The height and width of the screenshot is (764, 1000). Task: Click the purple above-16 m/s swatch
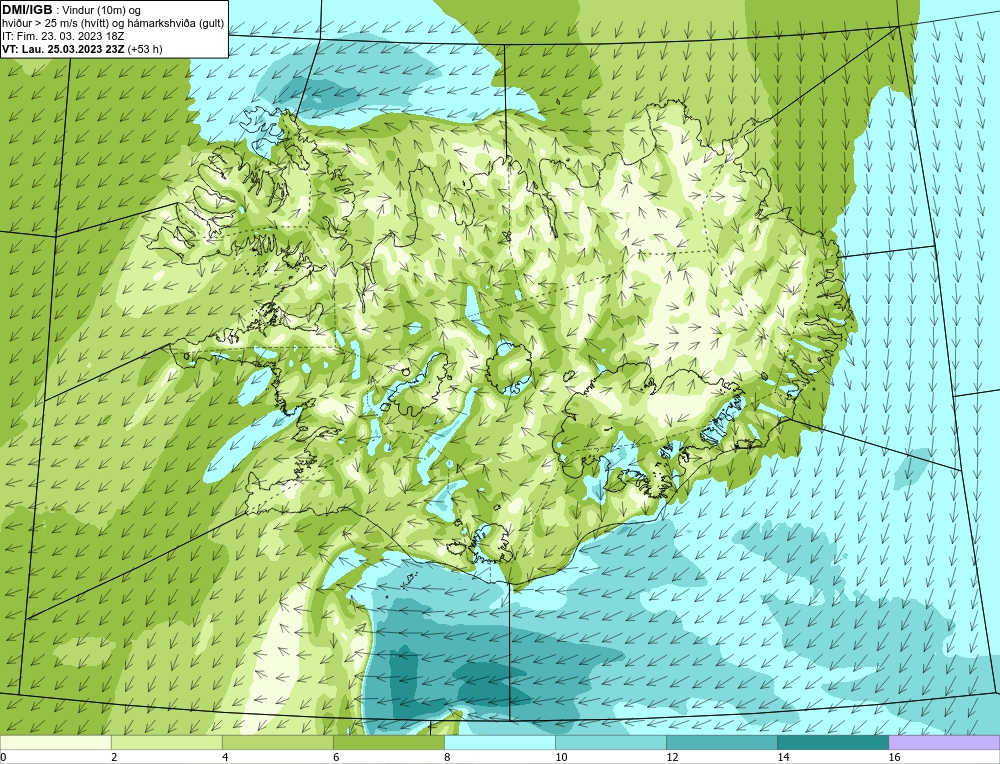944,742
